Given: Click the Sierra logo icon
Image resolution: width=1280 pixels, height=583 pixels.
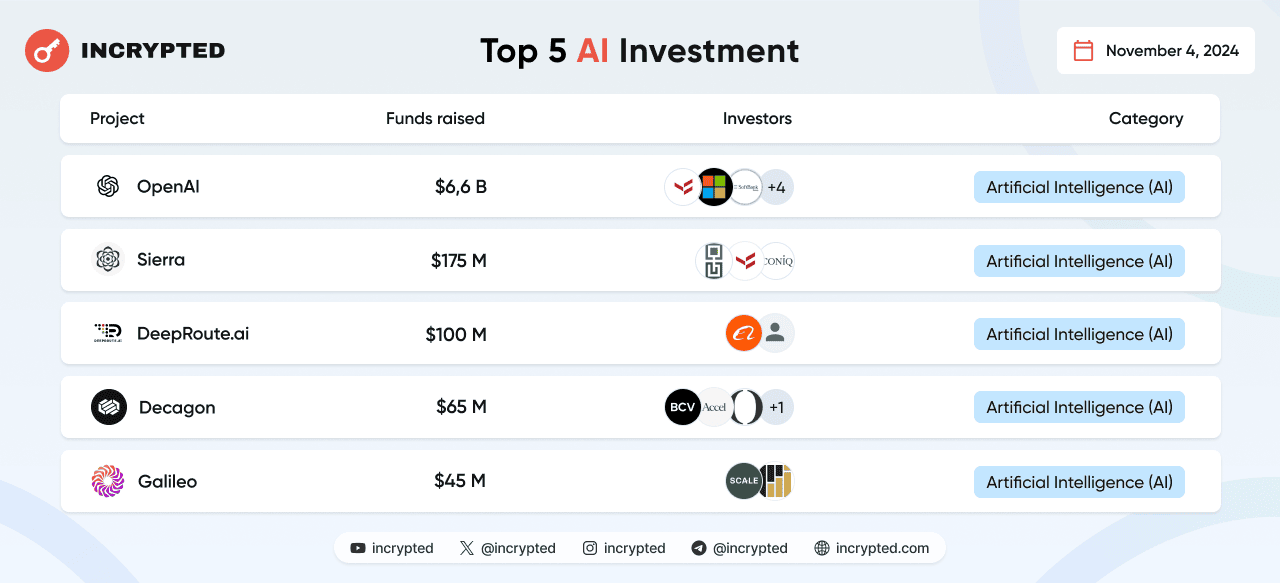Looking at the screenshot, I should (x=108, y=260).
